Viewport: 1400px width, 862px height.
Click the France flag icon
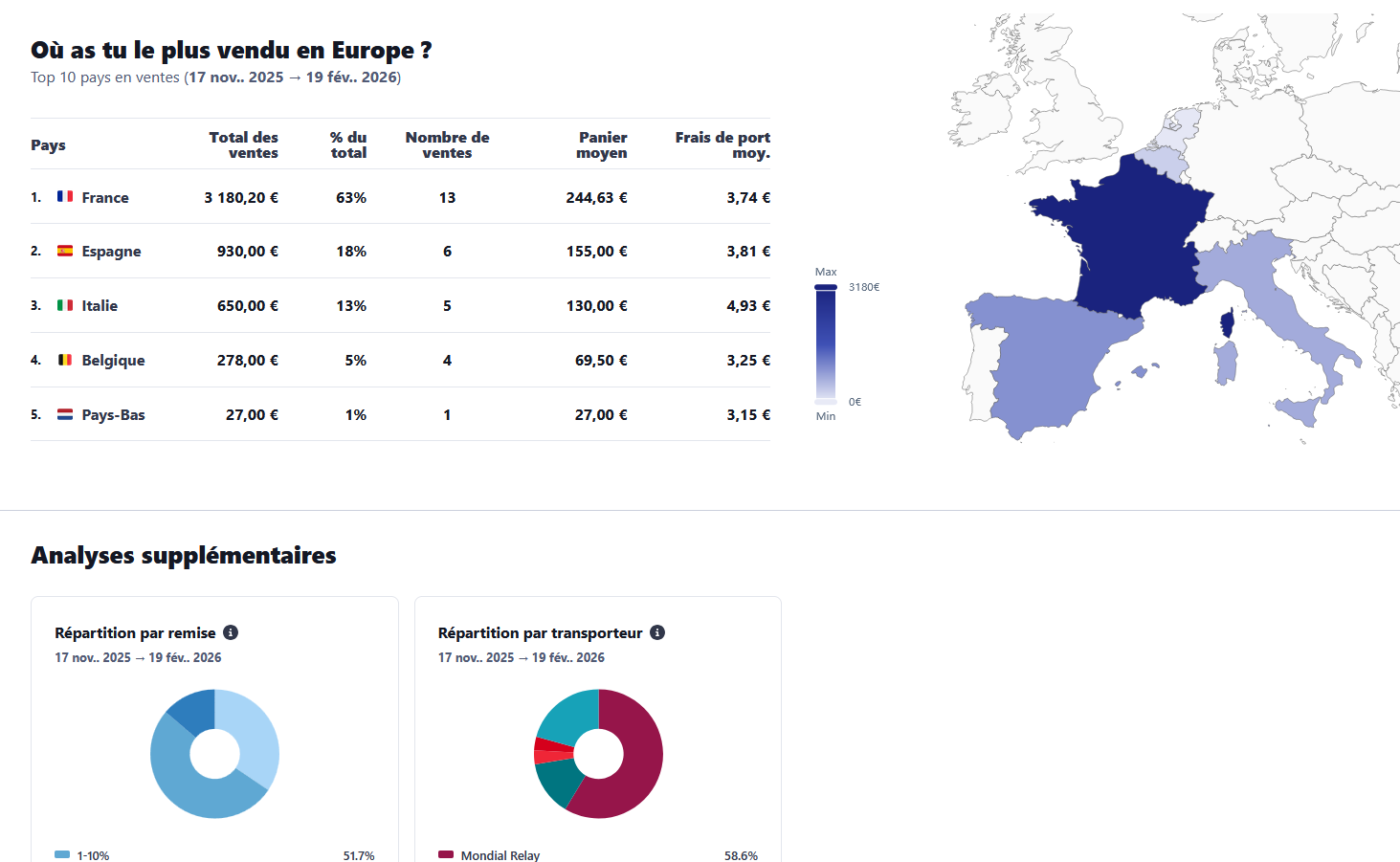pos(65,196)
